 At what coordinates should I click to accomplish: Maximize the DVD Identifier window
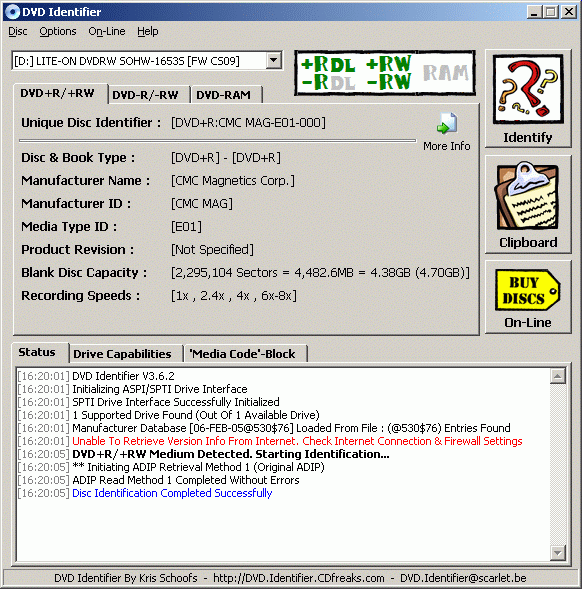point(551,12)
